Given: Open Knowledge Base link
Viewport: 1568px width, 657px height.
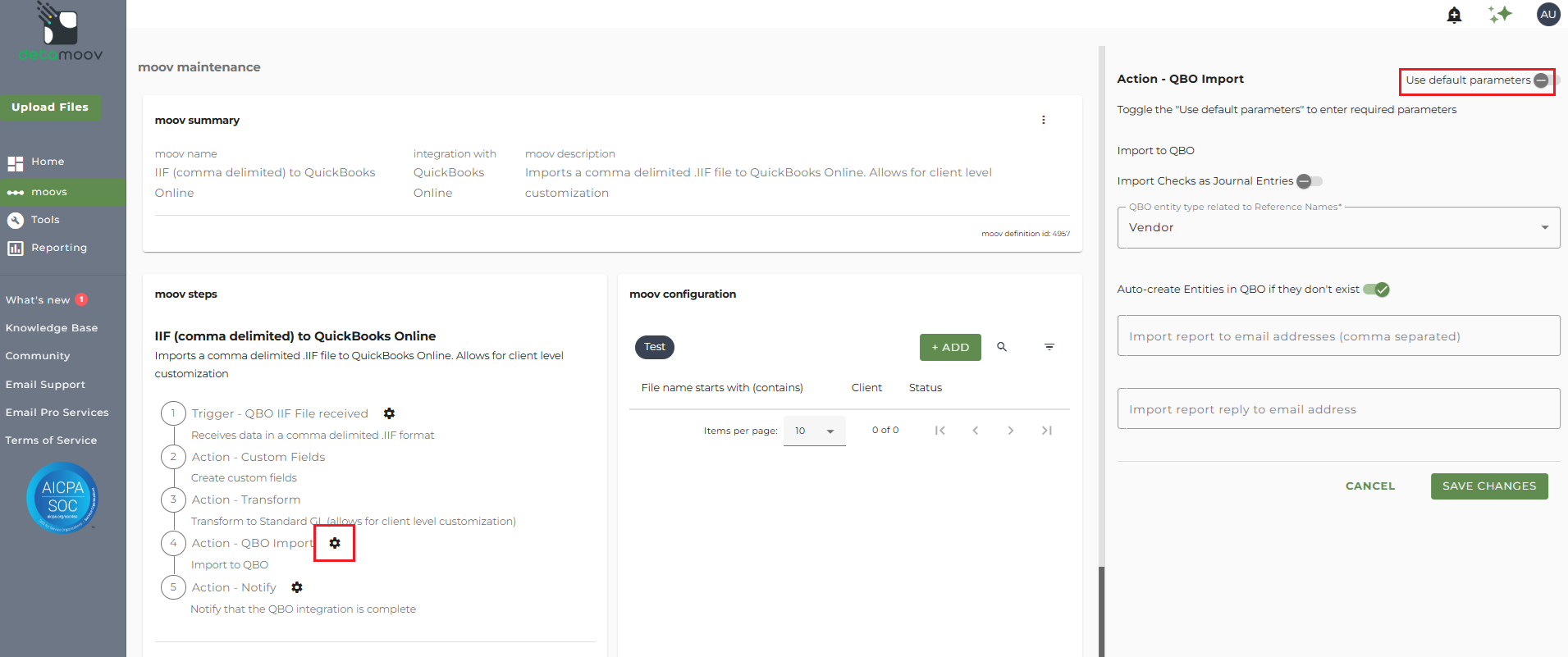Looking at the screenshot, I should 52,328.
